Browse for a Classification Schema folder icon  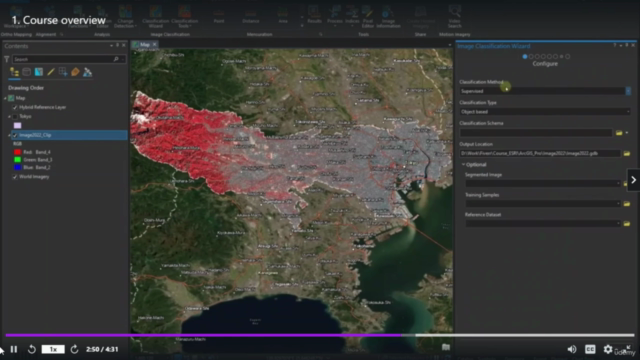[x=619, y=133]
